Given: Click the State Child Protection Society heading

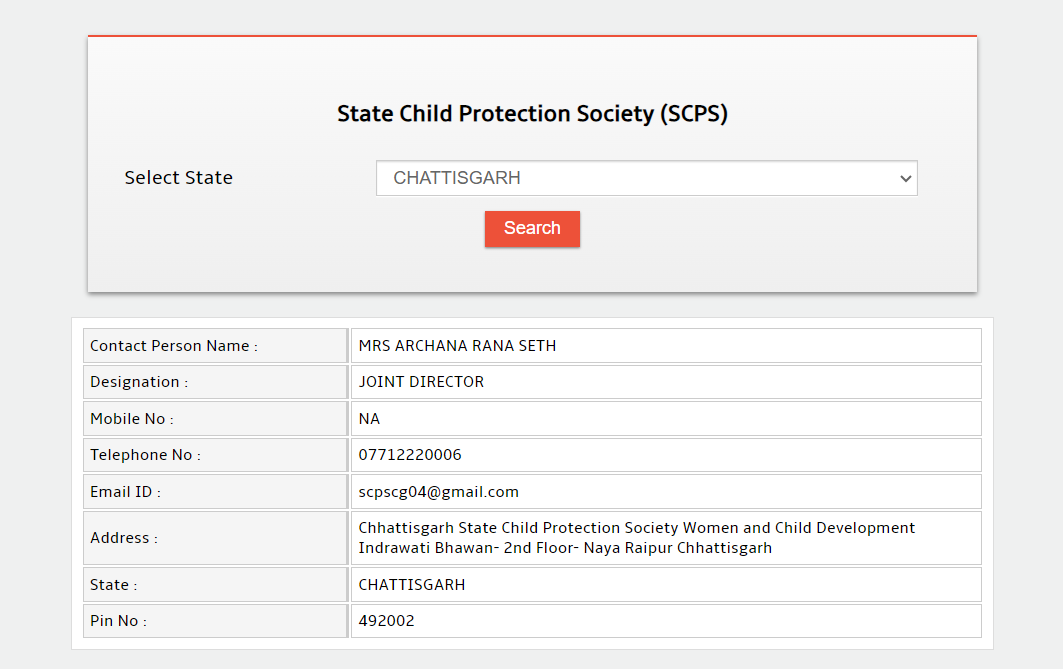Looking at the screenshot, I should [532, 114].
